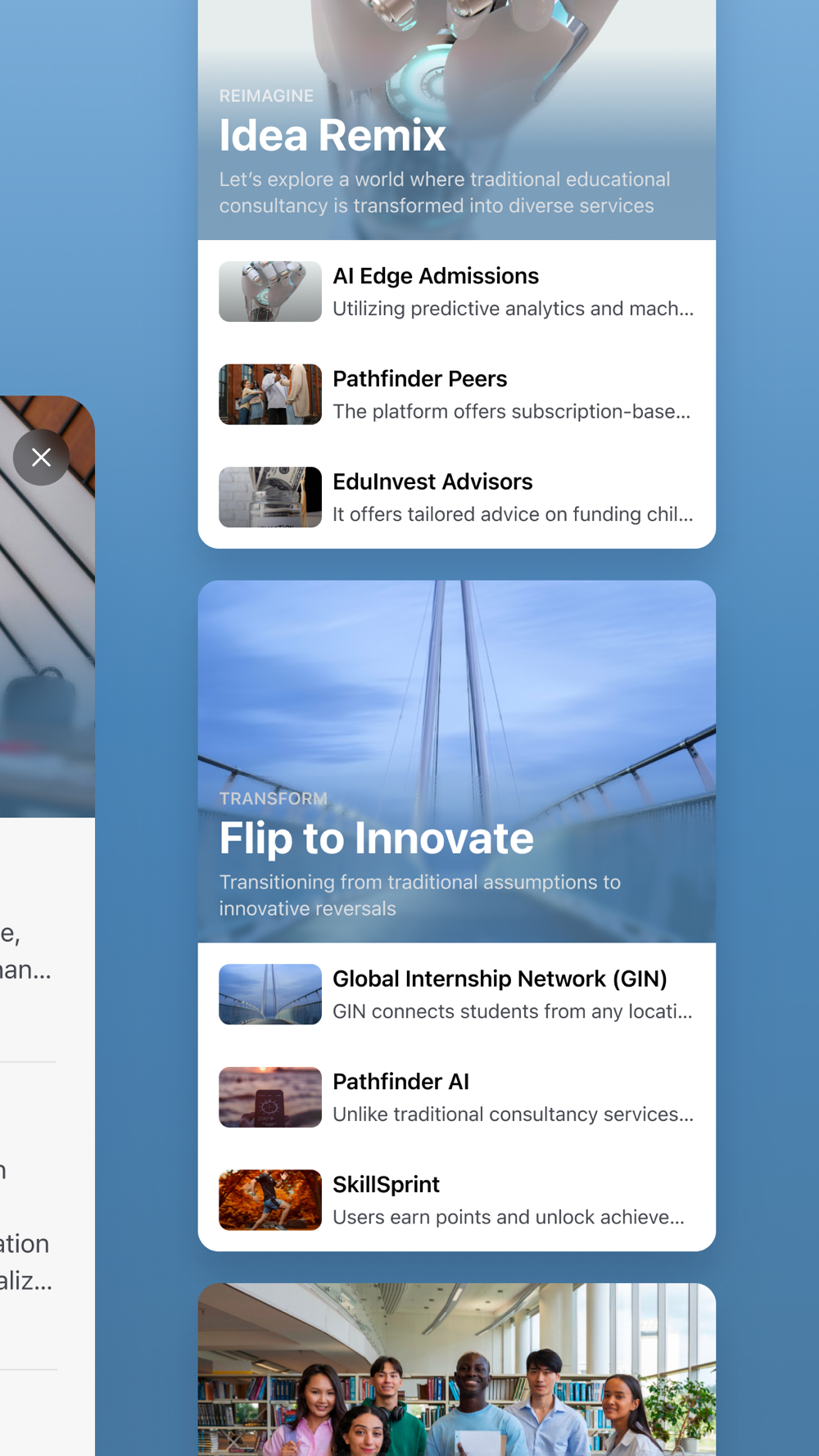Open the SkillSprint idea title

[x=386, y=1184]
